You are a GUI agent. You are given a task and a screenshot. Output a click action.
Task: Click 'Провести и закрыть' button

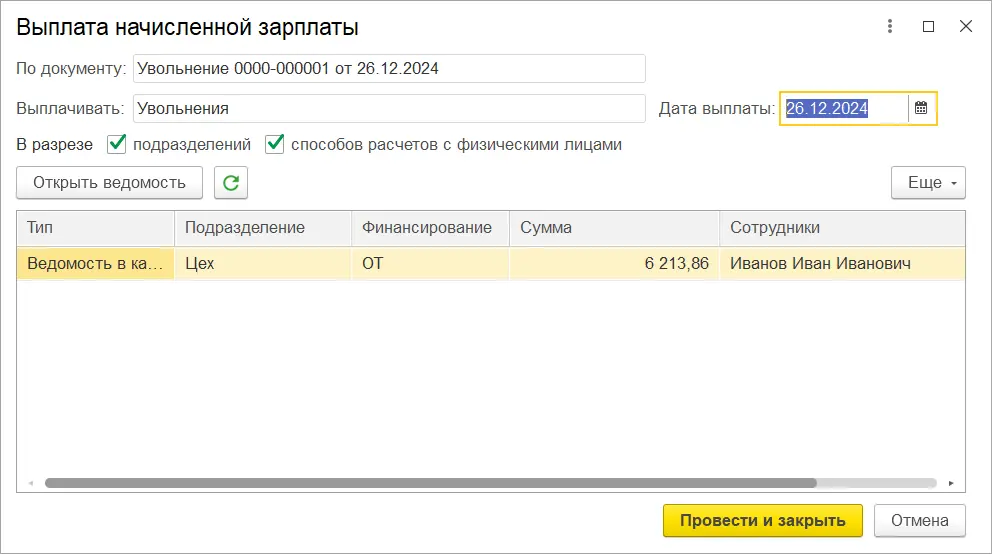pos(762,520)
